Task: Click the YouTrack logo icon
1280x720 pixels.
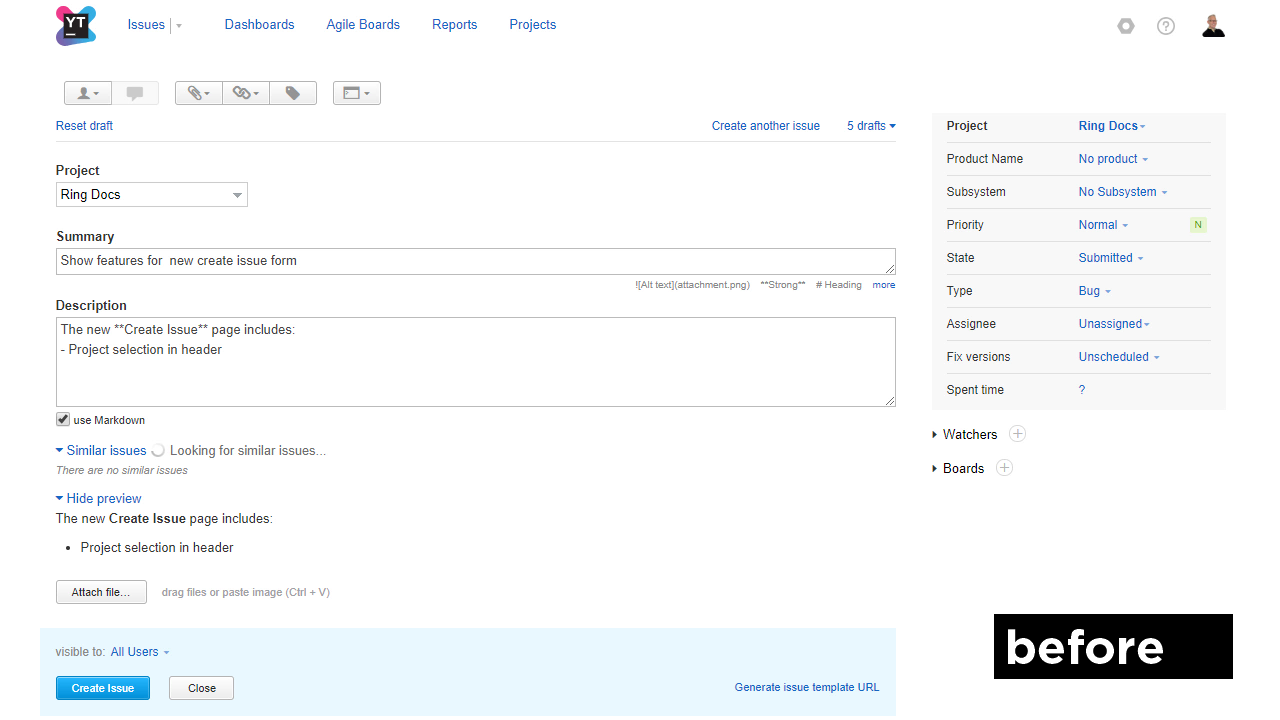Action: (76, 25)
